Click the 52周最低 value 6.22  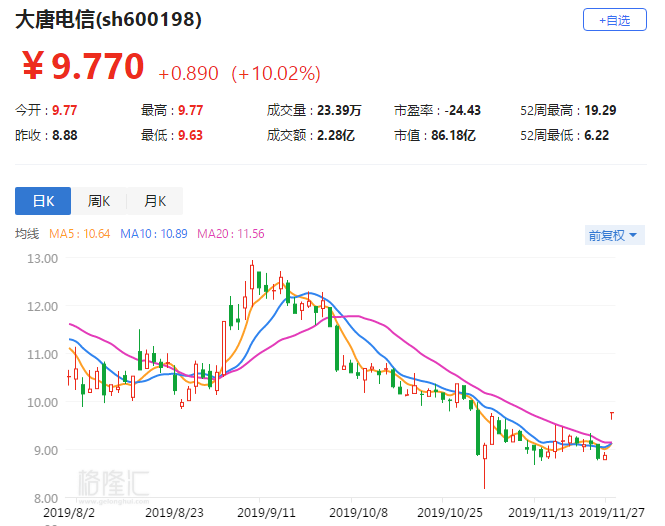click(x=596, y=135)
